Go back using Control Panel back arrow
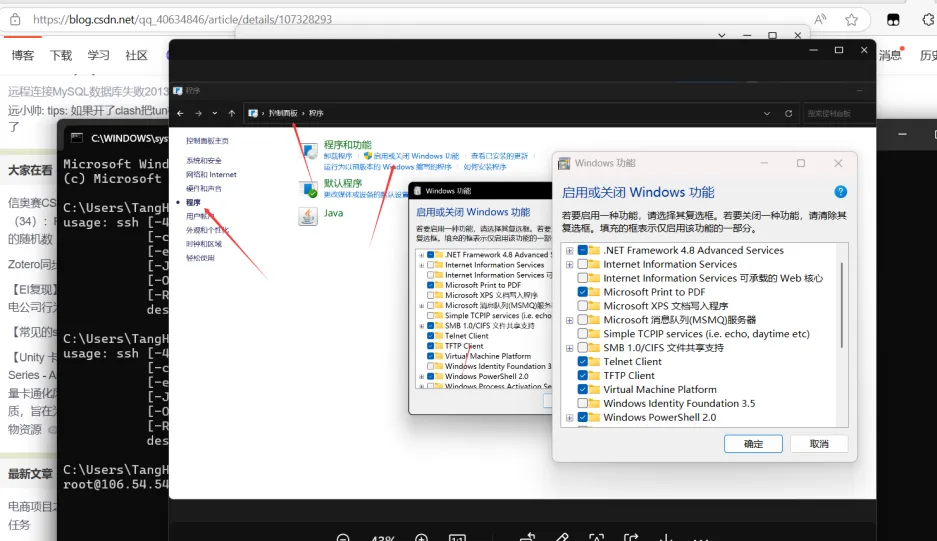This screenshot has width=937, height=541. tap(180, 113)
